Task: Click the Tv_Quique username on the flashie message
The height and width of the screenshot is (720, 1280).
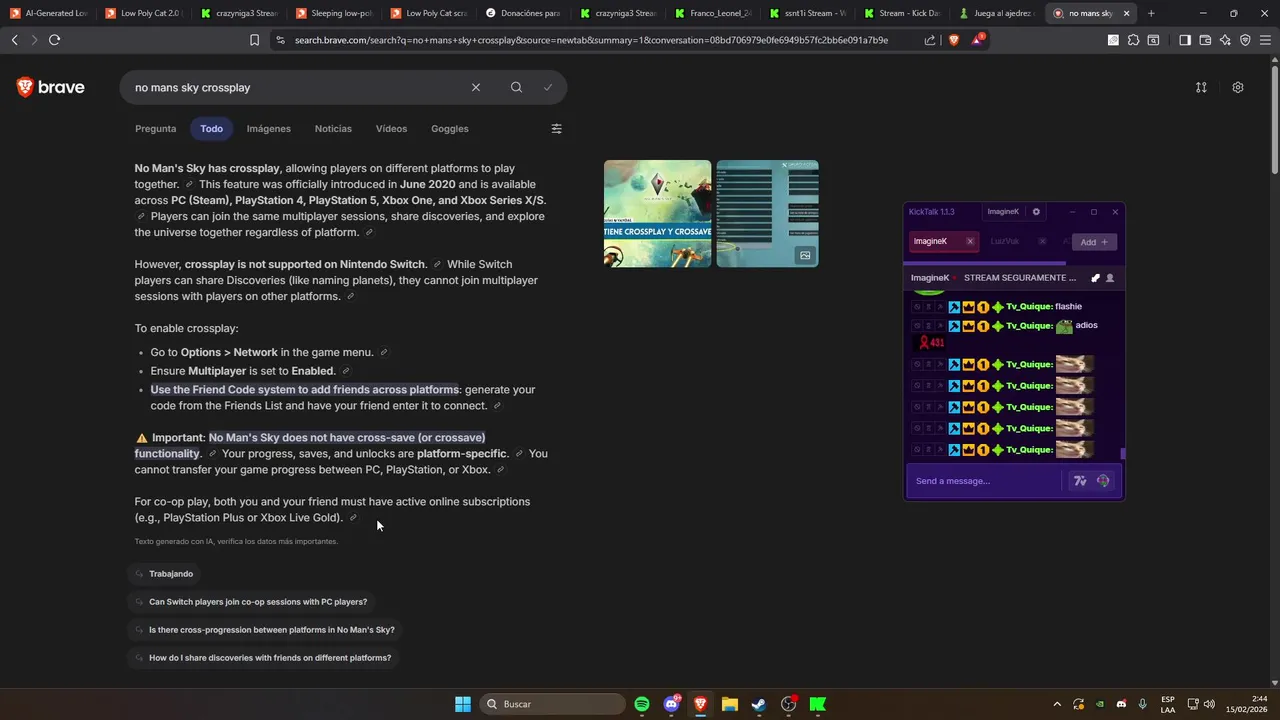Action: coord(1029,307)
